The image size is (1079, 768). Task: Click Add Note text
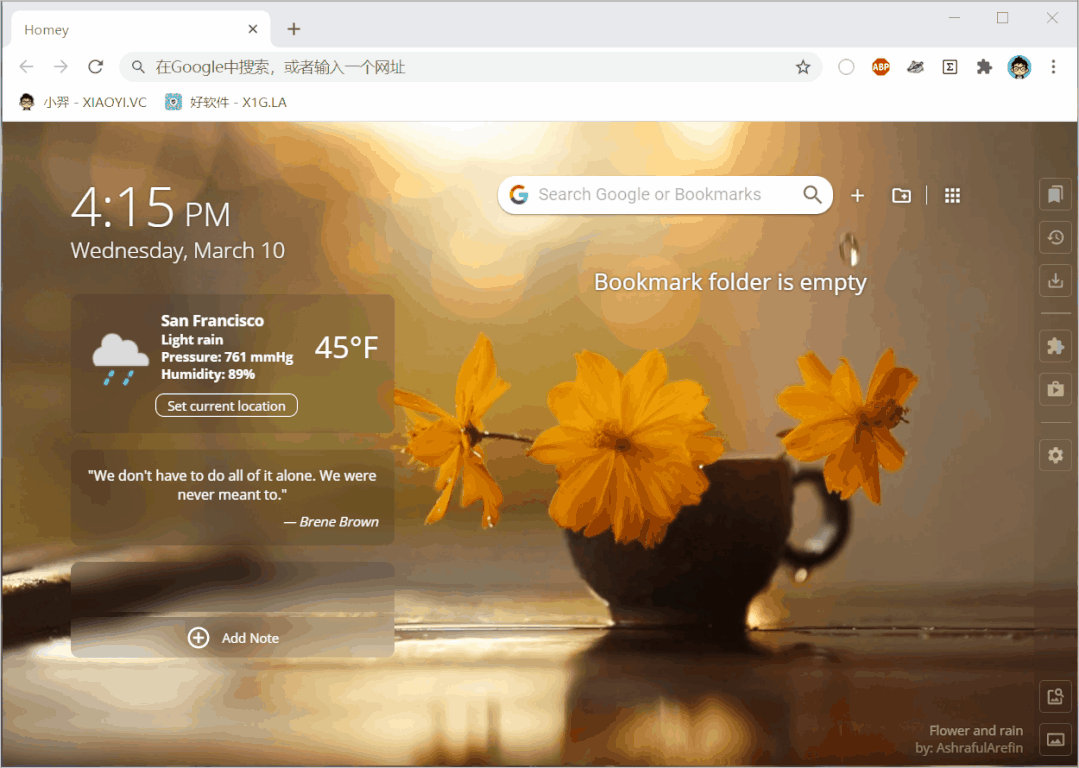250,638
